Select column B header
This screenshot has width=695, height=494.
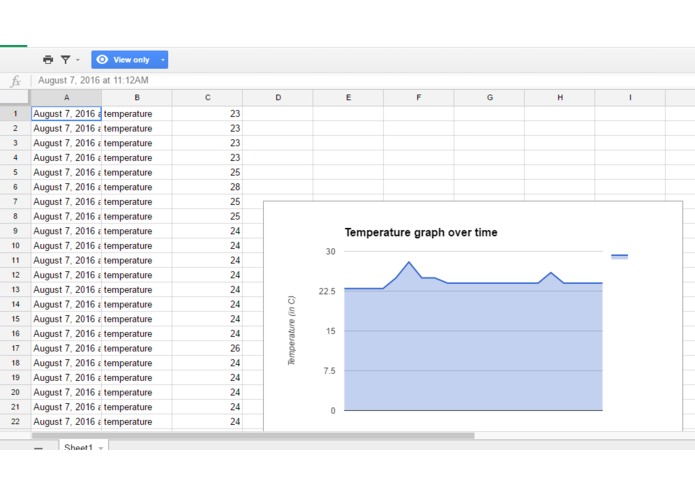point(137,97)
